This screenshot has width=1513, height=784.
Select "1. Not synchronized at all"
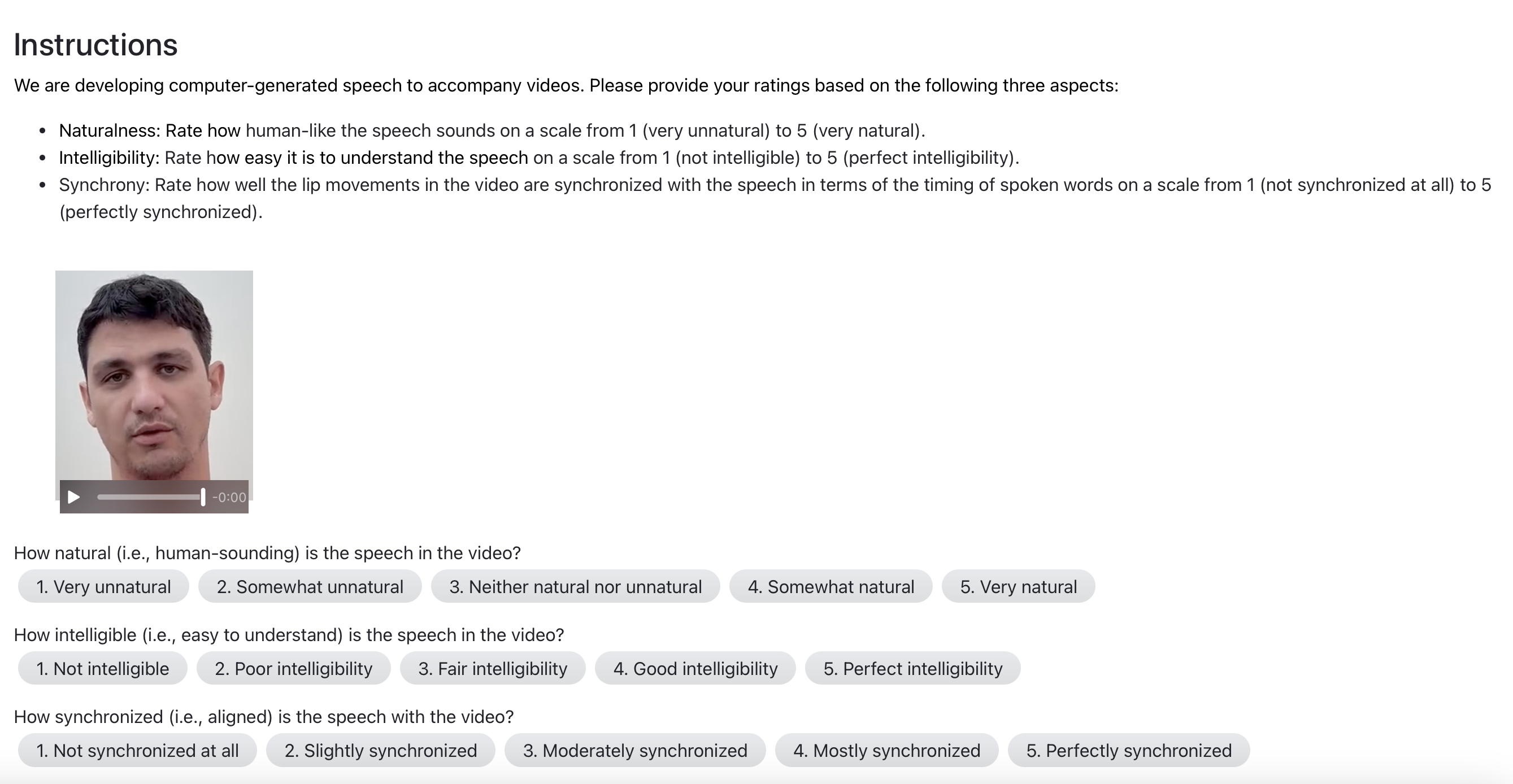coord(137,751)
